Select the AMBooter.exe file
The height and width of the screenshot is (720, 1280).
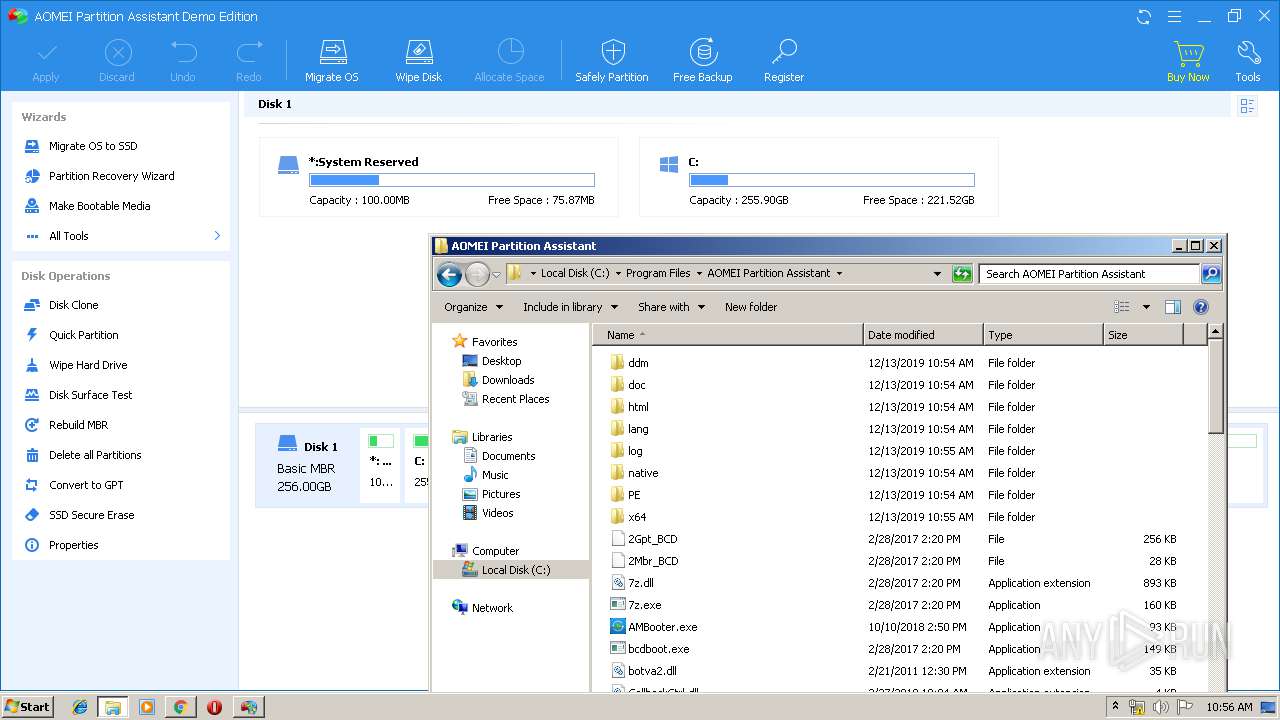pos(654,627)
